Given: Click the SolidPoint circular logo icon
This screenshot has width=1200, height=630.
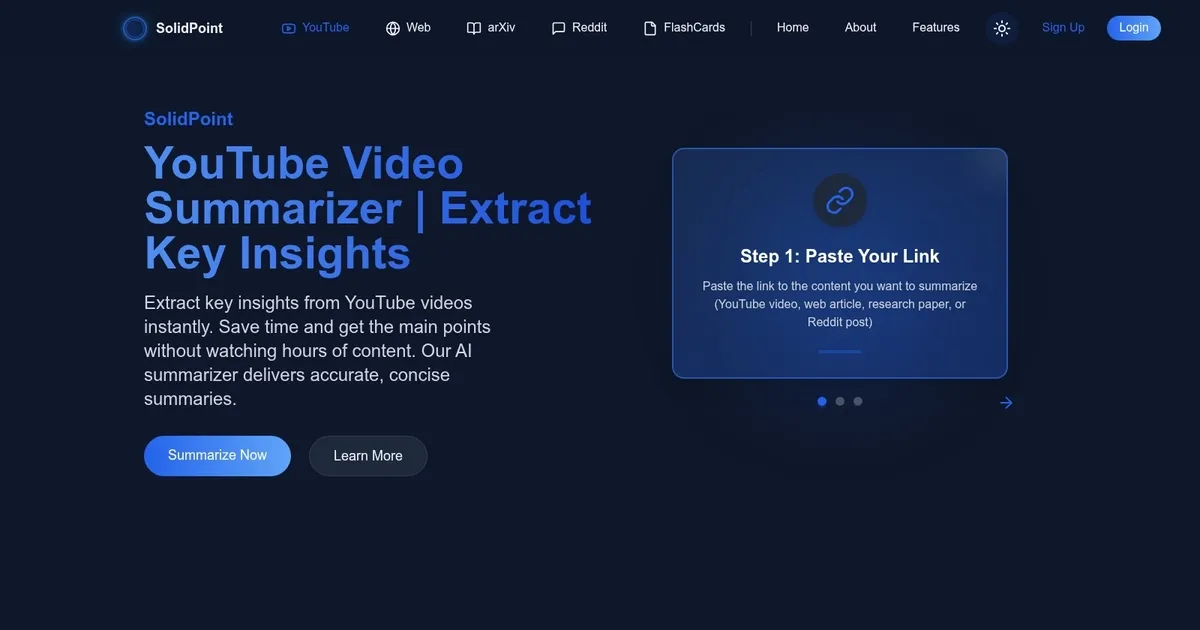Looking at the screenshot, I should (135, 28).
